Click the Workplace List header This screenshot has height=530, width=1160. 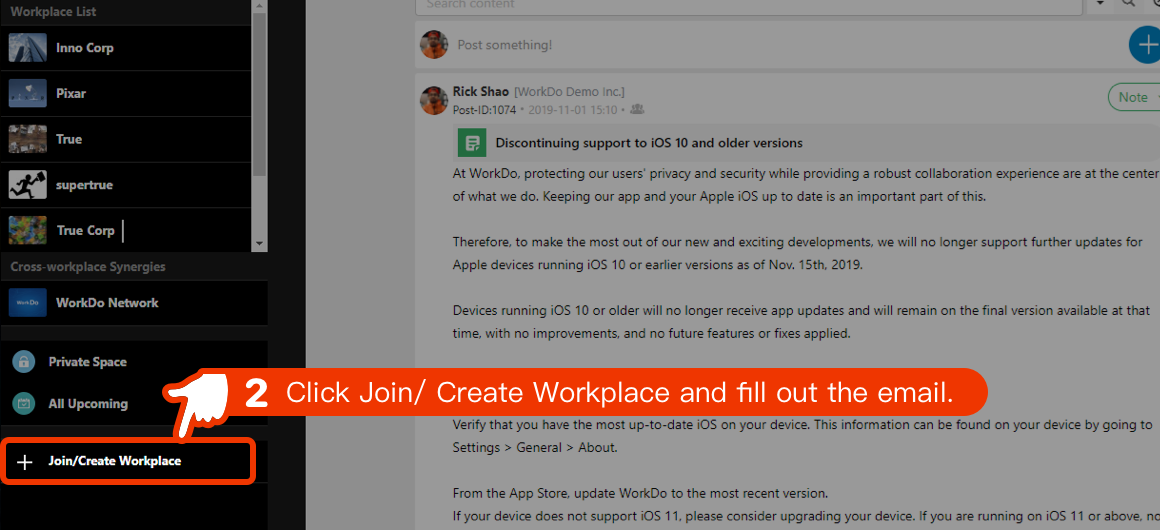point(53,12)
